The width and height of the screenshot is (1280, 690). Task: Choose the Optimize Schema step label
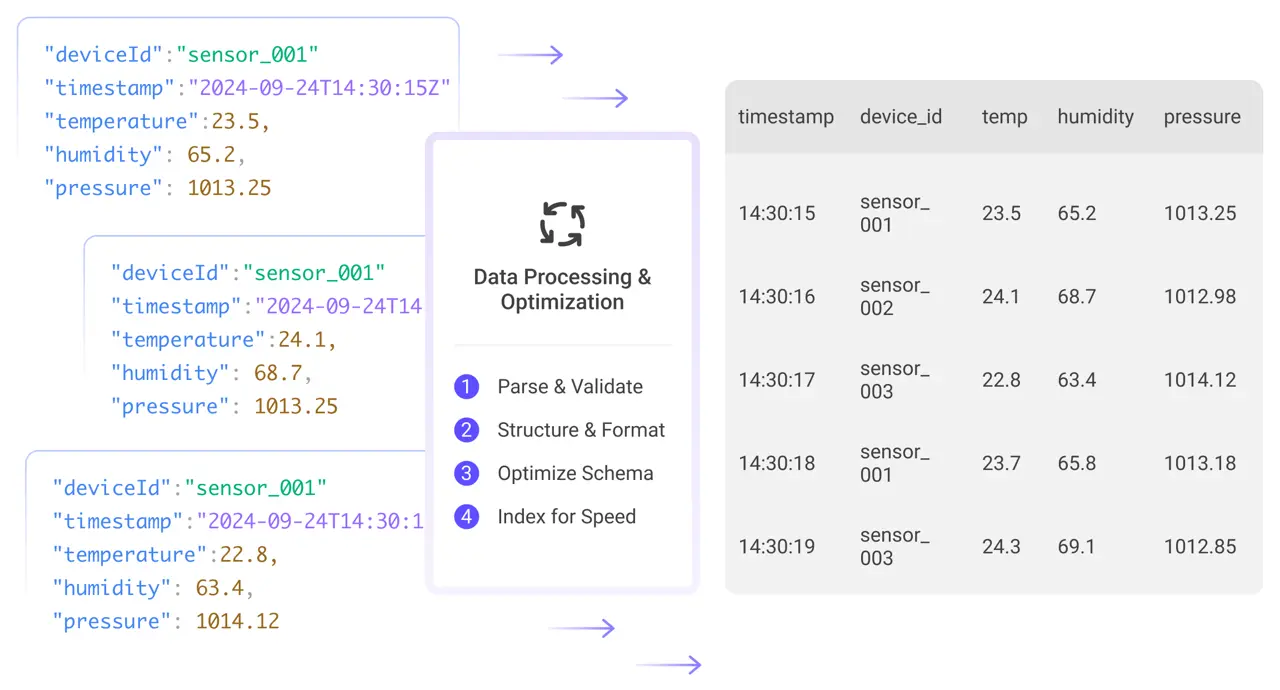(x=575, y=474)
